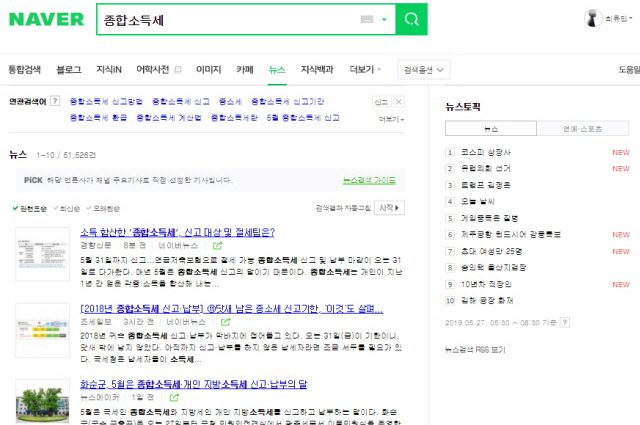Open thumbnail of the third news article
The width and height of the screenshot is (640, 425).
(x=41, y=401)
